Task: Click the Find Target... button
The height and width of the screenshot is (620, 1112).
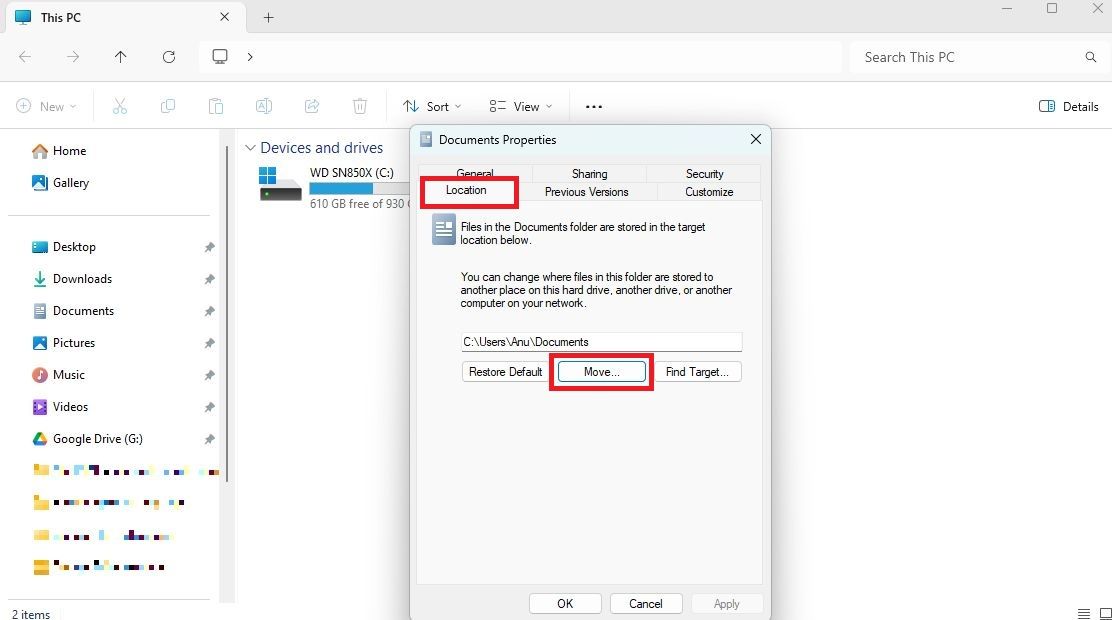Action: tap(697, 372)
